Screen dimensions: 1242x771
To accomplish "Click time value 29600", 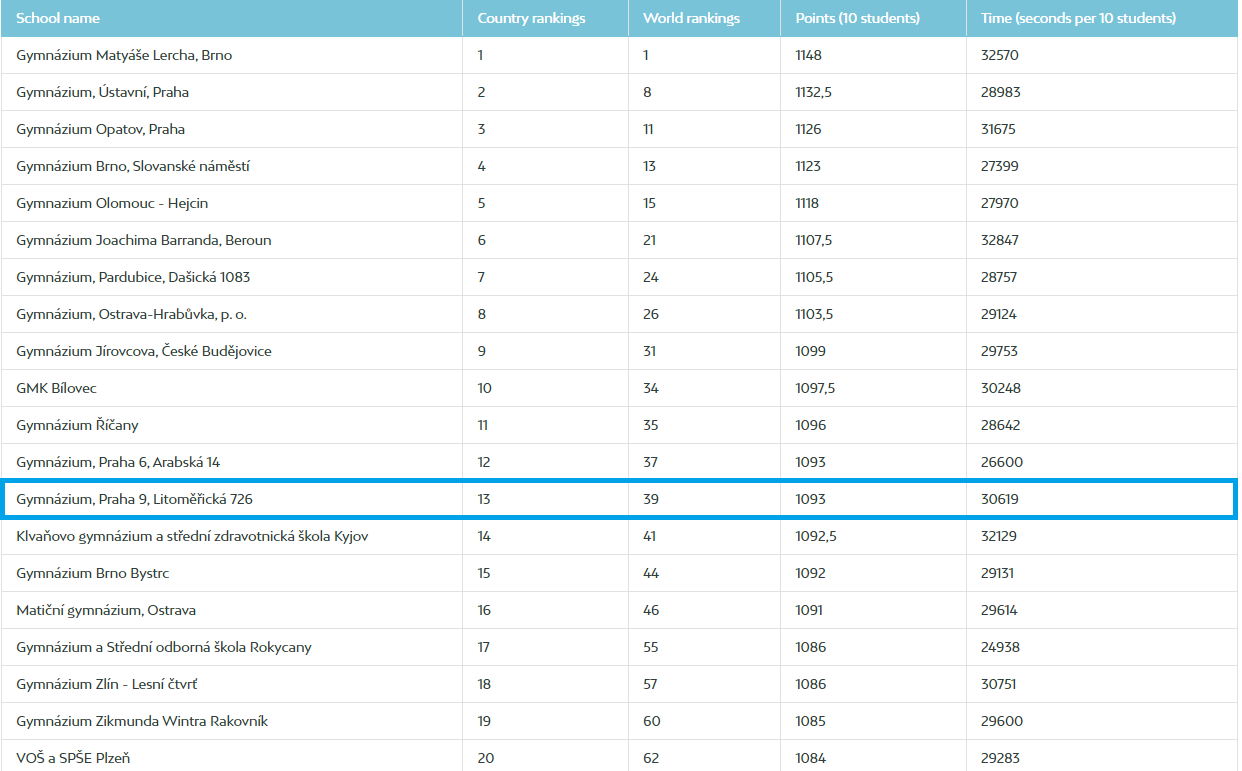I will 1001,721.
